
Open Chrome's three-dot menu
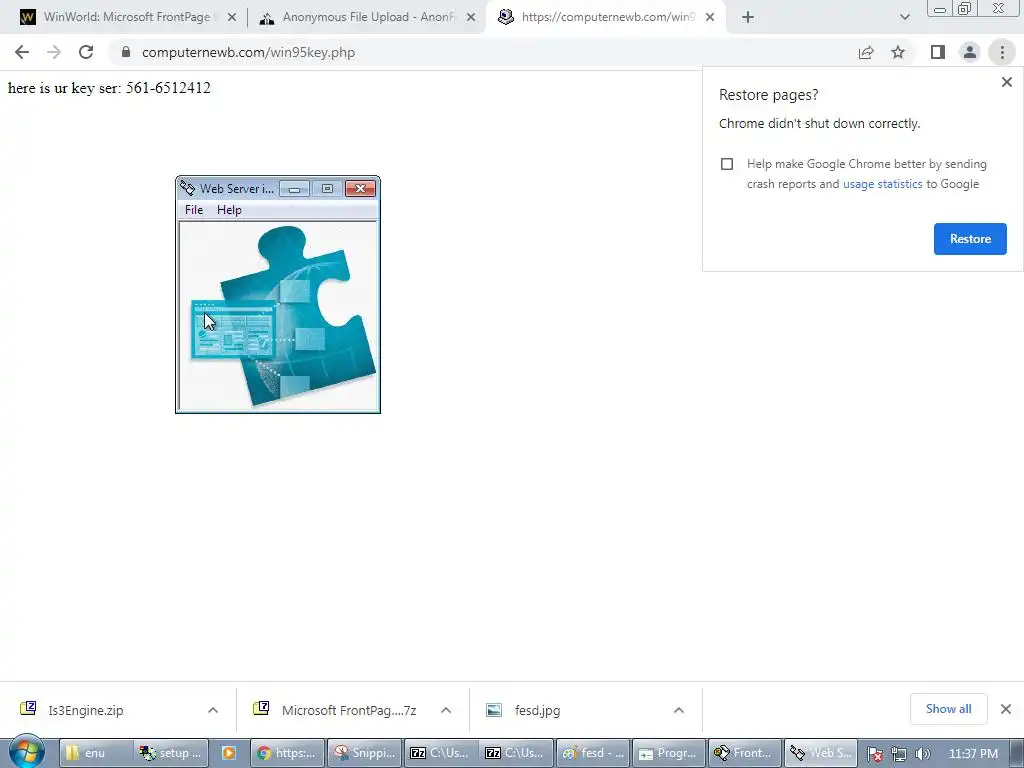(1002, 52)
